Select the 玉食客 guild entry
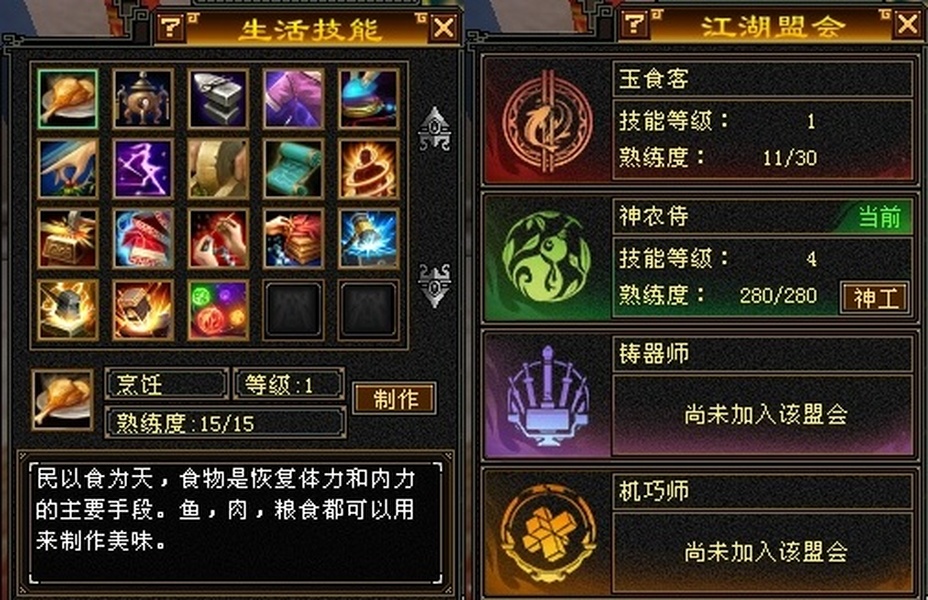 tap(699, 121)
